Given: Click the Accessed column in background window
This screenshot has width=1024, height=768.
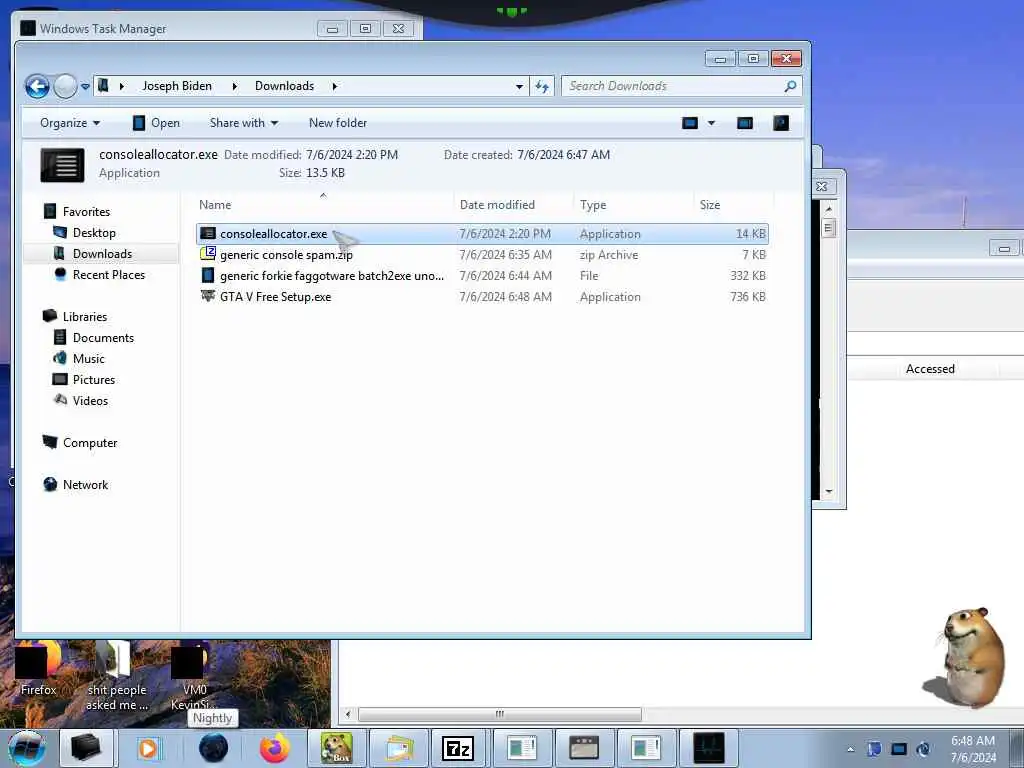Looking at the screenshot, I should (x=930, y=369).
